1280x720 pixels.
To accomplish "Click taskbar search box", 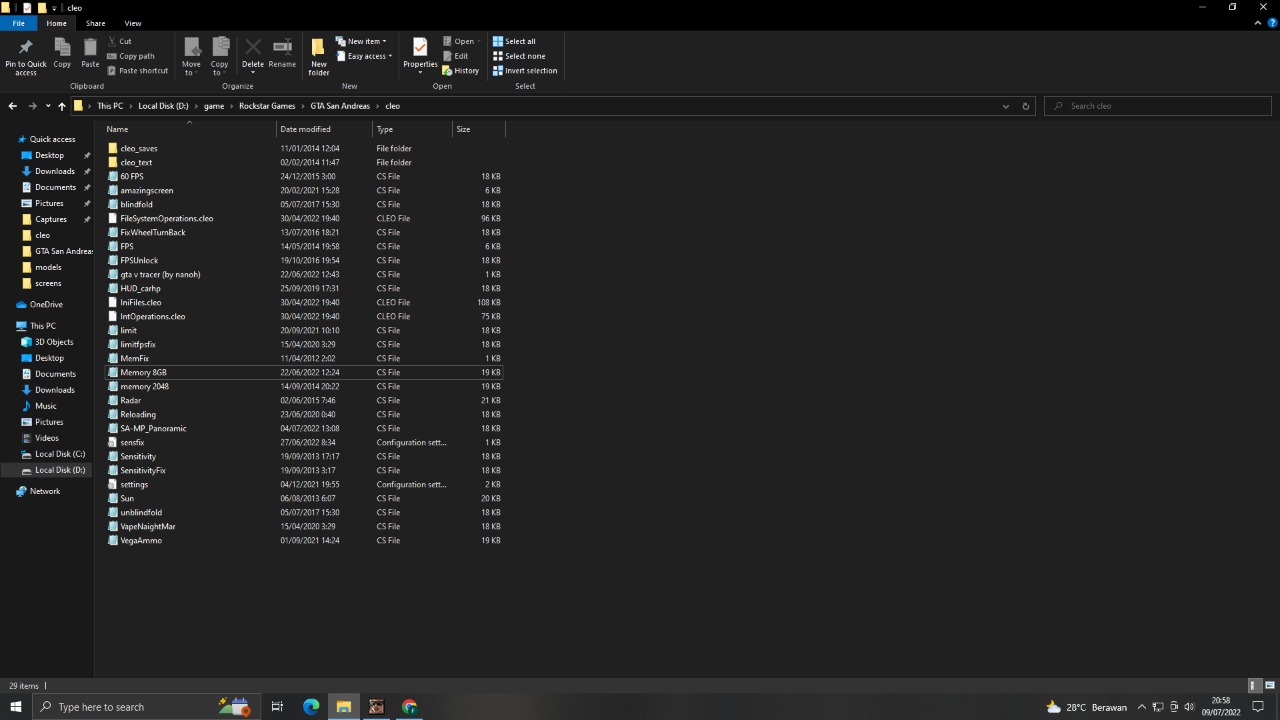I will click(145, 707).
